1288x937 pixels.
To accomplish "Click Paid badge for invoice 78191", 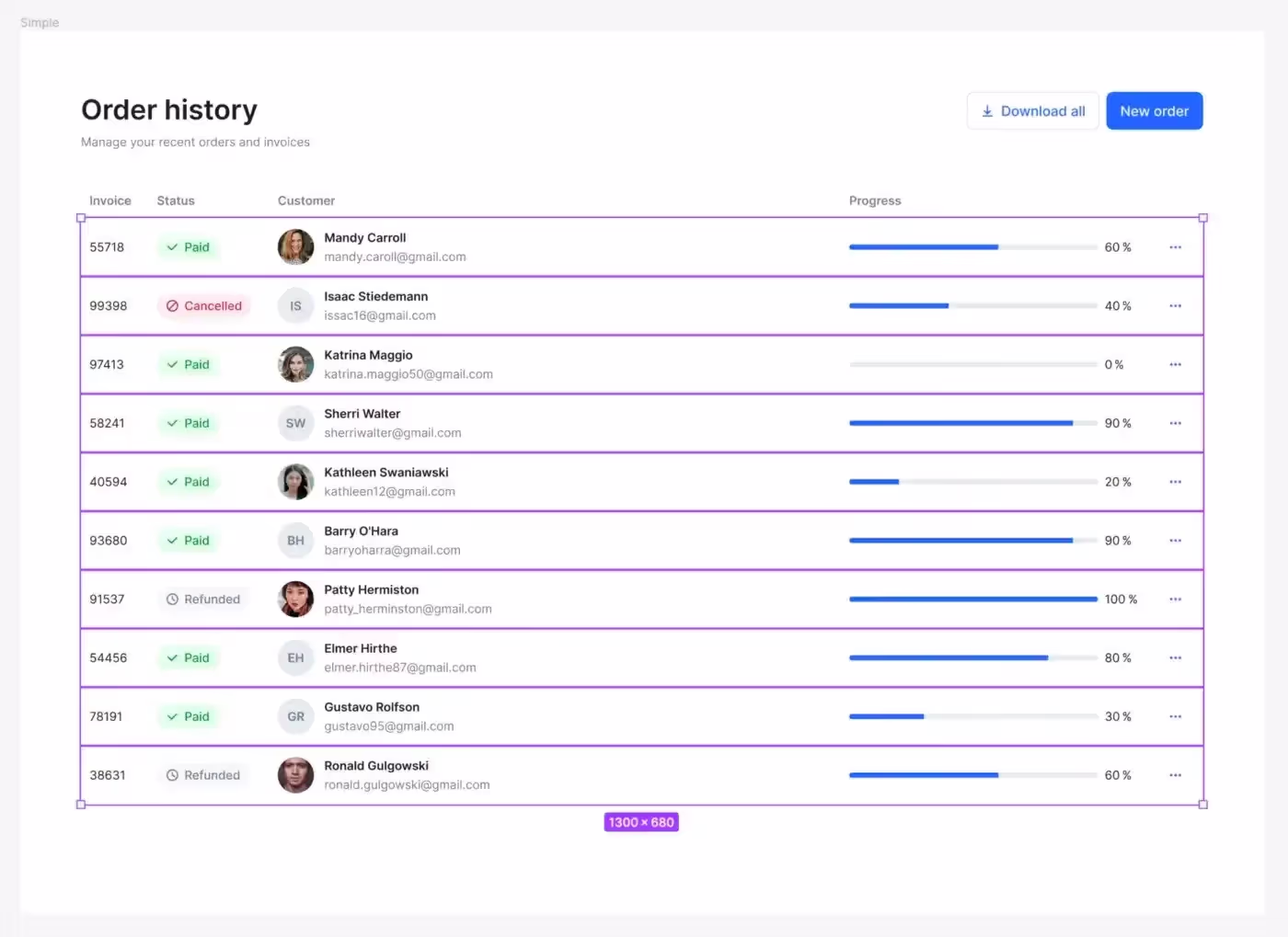I will (189, 717).
